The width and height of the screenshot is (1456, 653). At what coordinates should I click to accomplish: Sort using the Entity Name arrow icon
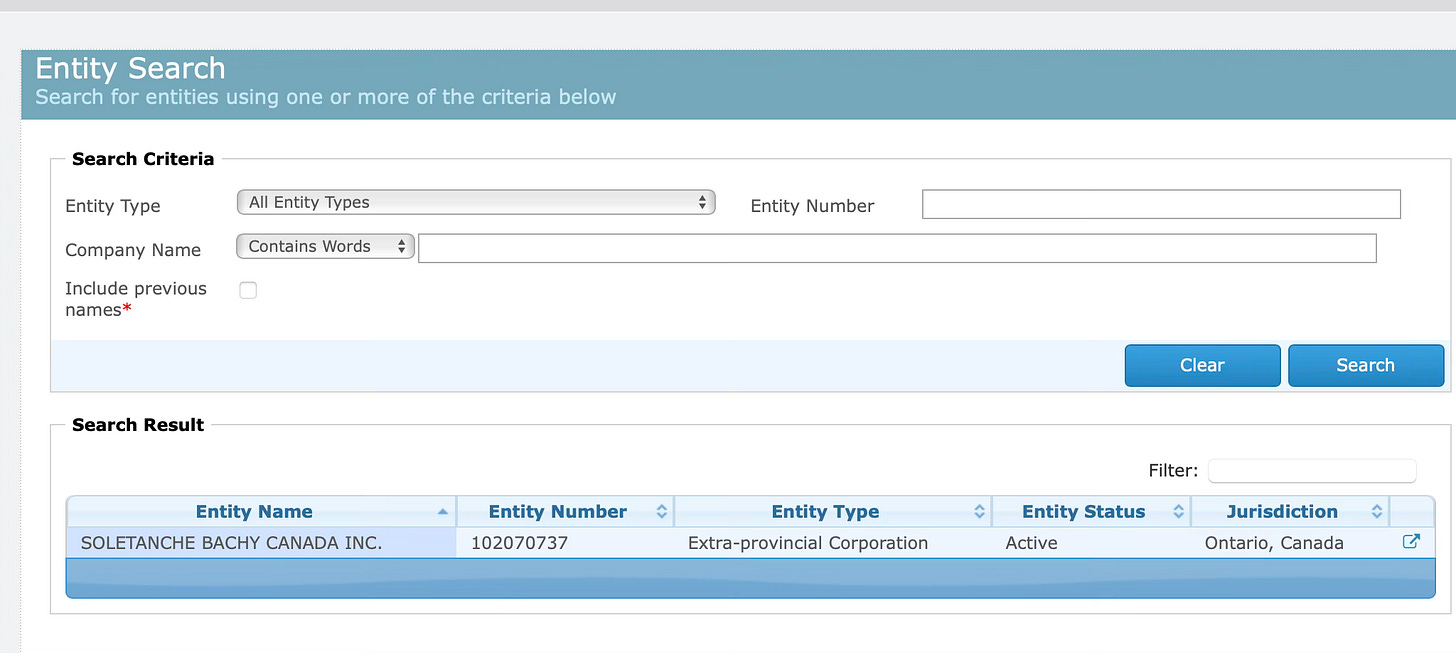(443, 512)
